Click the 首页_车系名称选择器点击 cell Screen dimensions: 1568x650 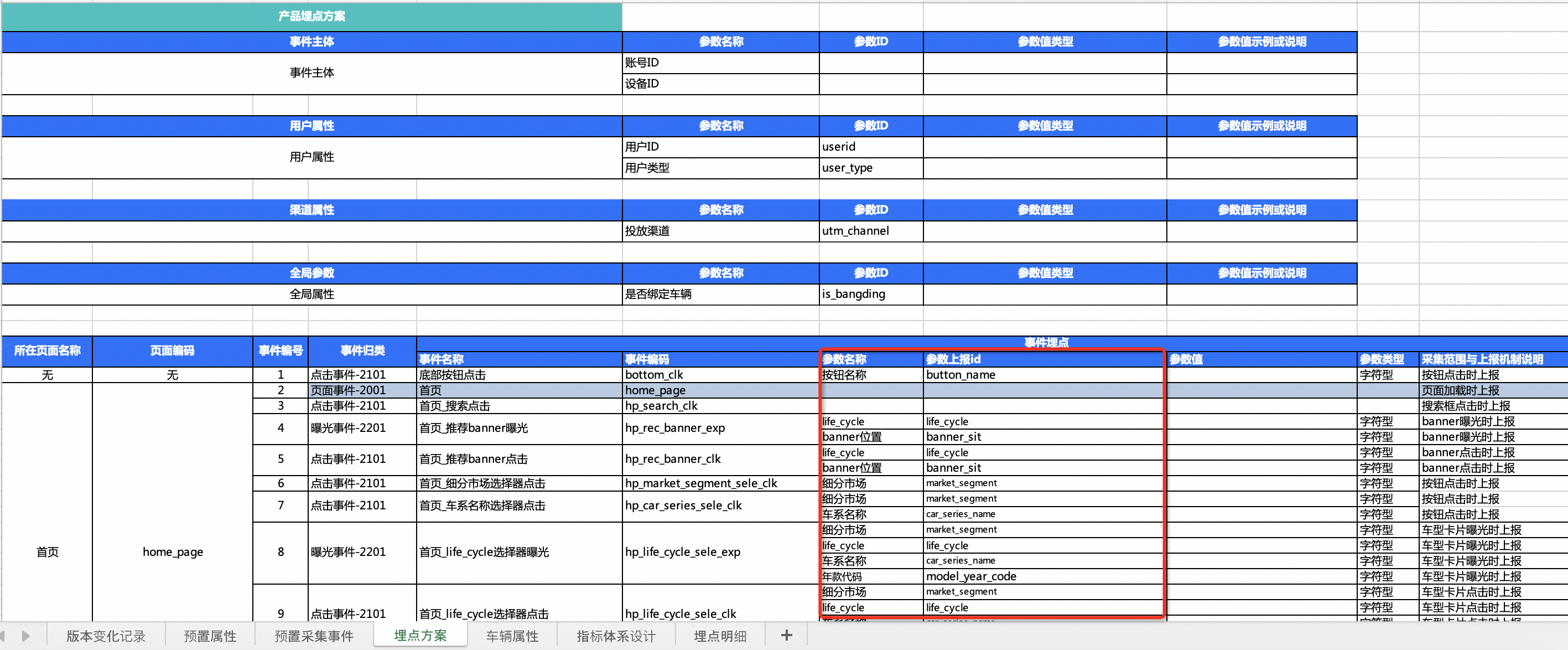[519, 506]
